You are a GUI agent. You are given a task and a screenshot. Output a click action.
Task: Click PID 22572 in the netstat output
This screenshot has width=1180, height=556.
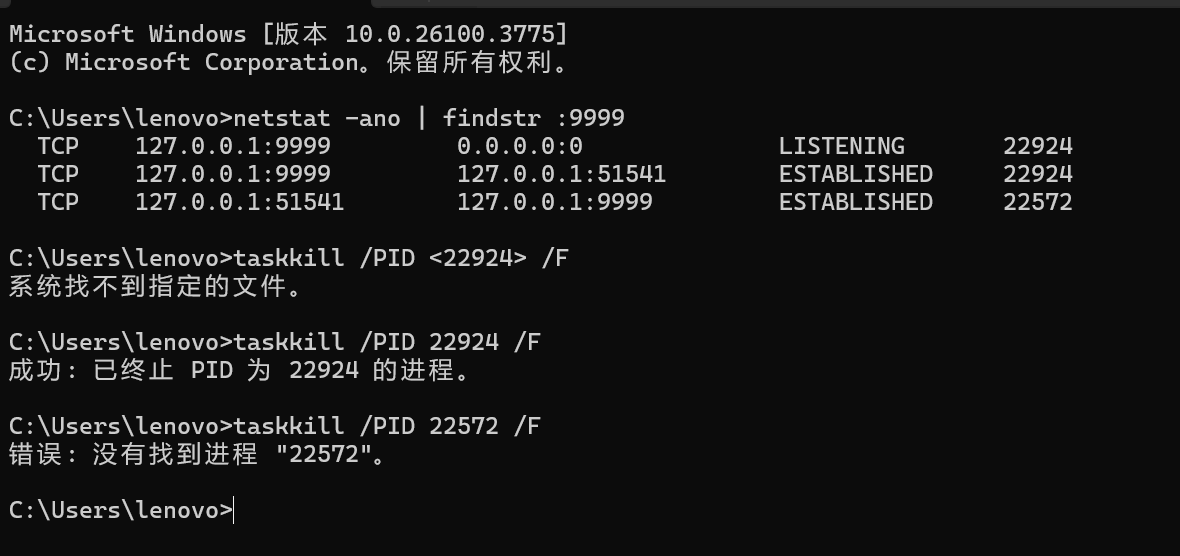1037,202
